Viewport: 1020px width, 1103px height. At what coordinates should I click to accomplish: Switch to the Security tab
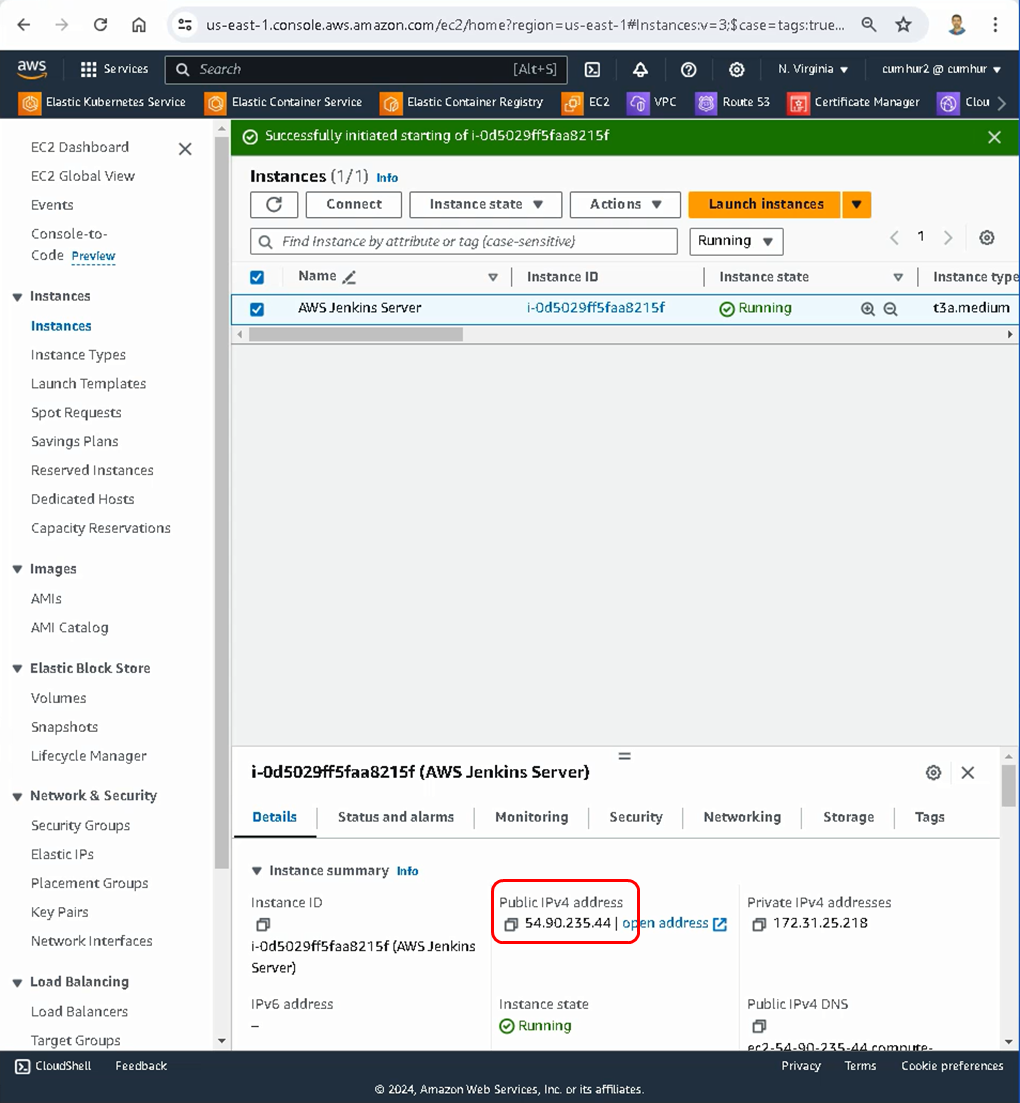636,817
